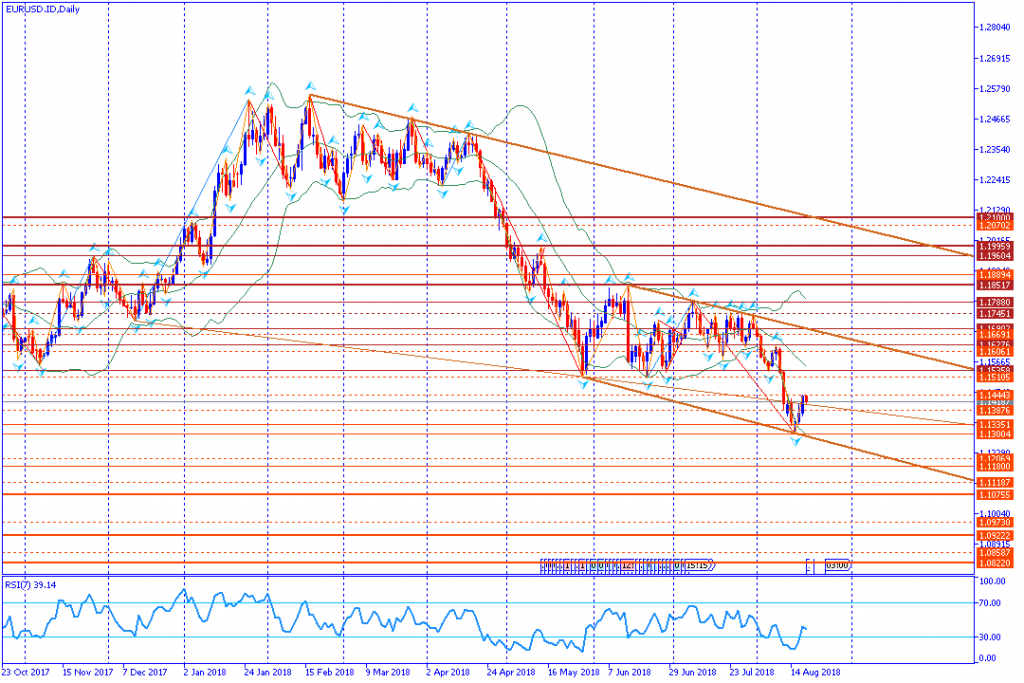Select the 15:15 event marker tag
1024x683 pixels.
[x=698, y=565]
